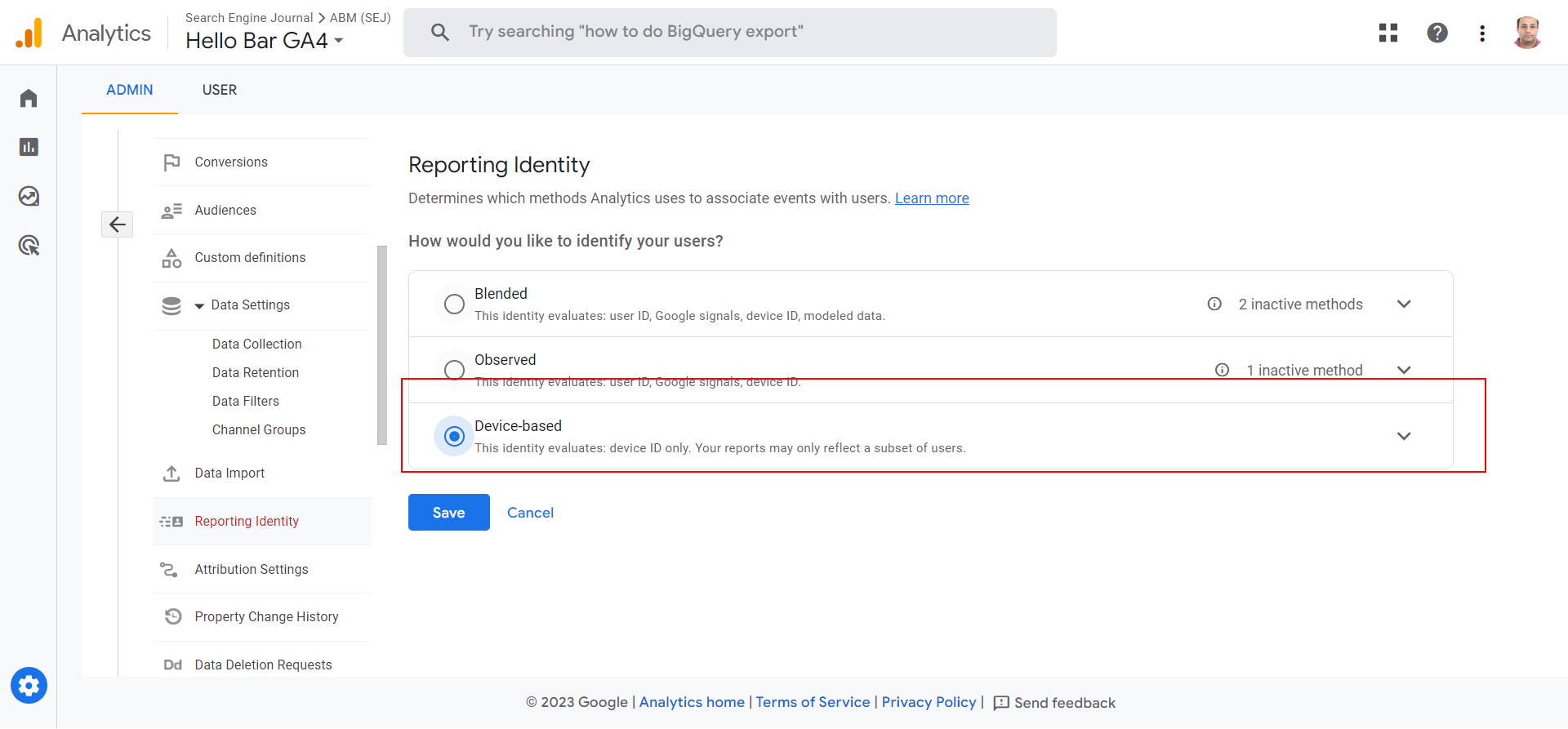Select the Observed radio button
The height and width of the screenshot is (729, 1568).
[454, 370]
